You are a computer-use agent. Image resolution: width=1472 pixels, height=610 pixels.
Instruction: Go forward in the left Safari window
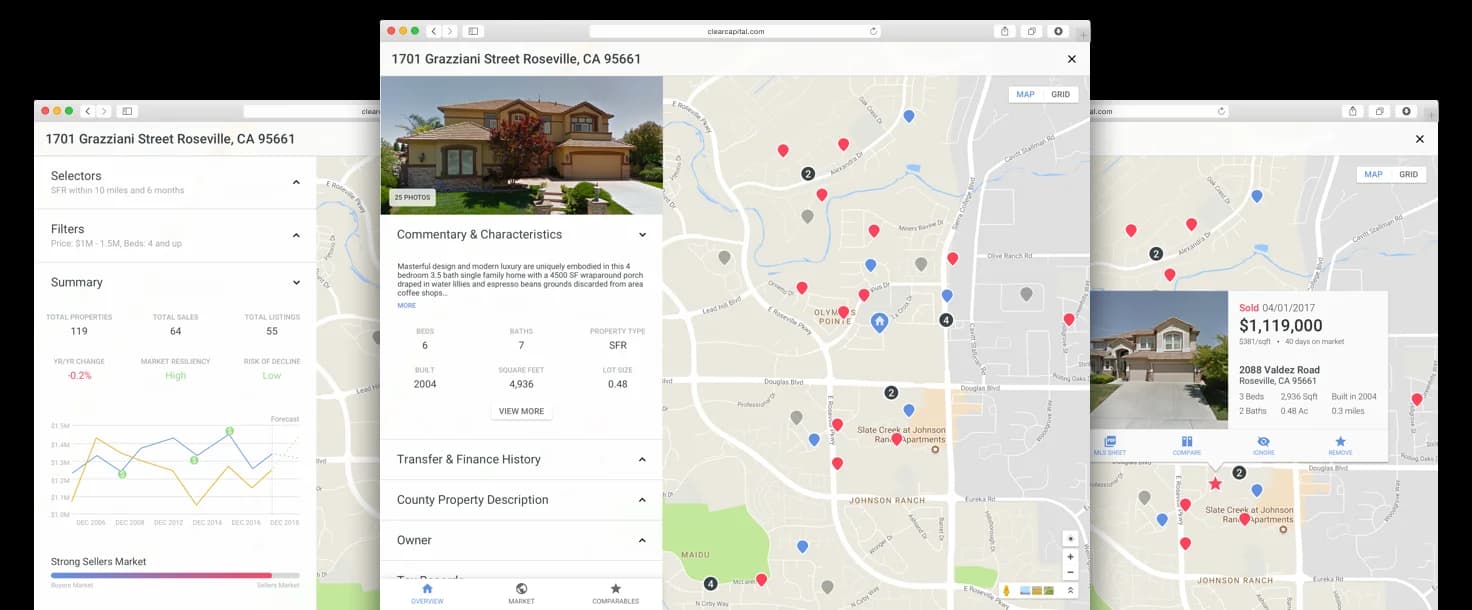104,111
